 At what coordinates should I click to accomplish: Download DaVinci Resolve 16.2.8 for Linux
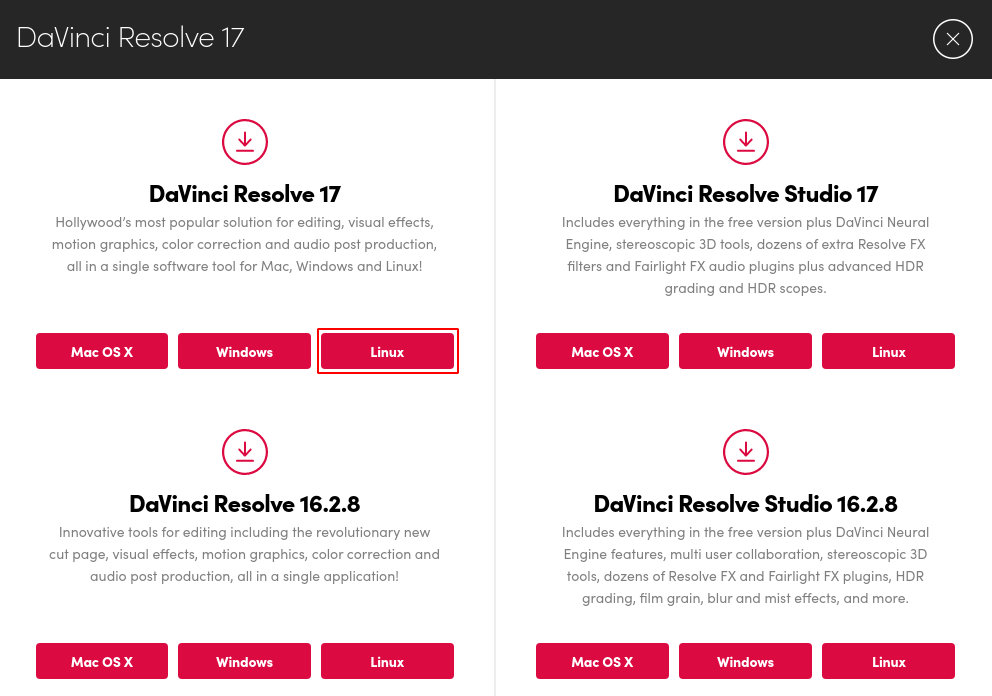(x=387, y=661)
